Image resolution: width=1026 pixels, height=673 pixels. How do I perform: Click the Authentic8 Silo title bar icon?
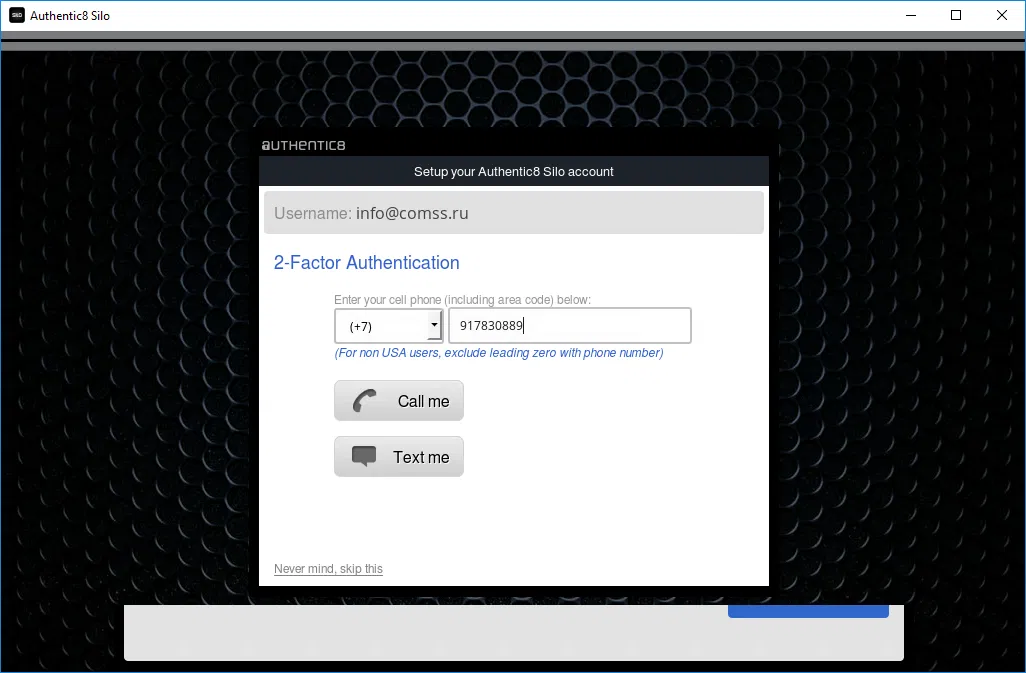[x=17, y=15]
